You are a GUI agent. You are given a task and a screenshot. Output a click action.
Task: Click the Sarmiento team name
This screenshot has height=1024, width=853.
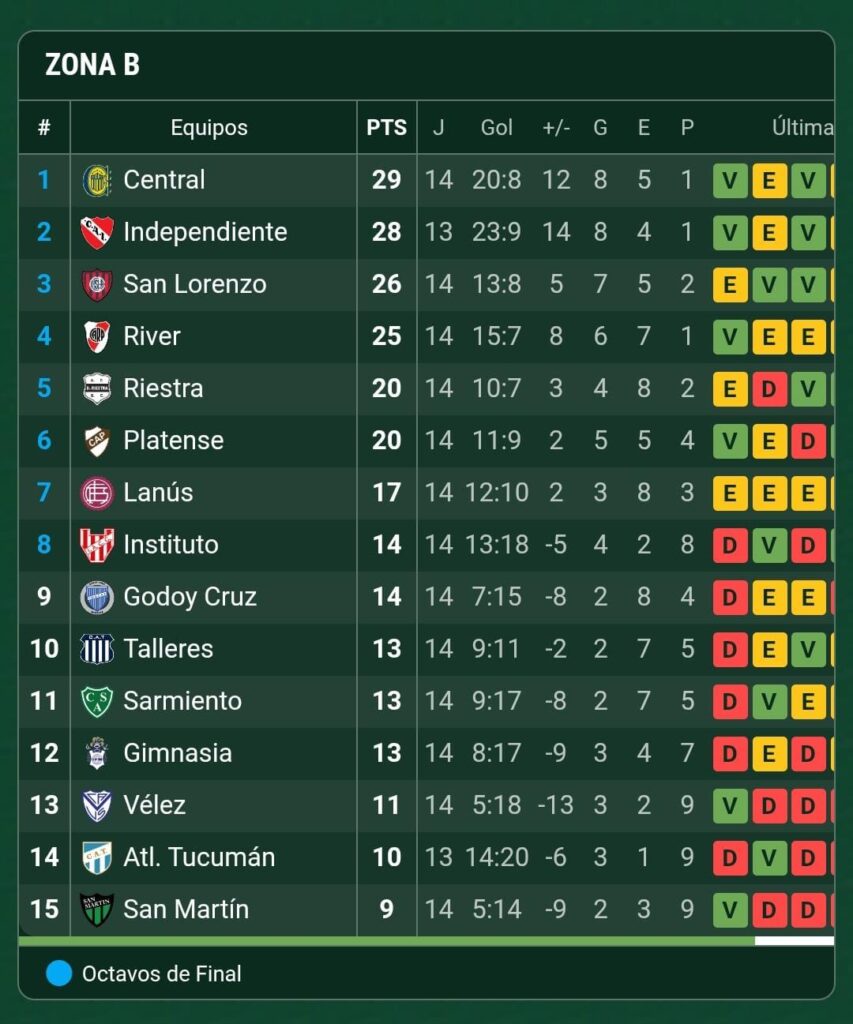click(x=182, y=701)
